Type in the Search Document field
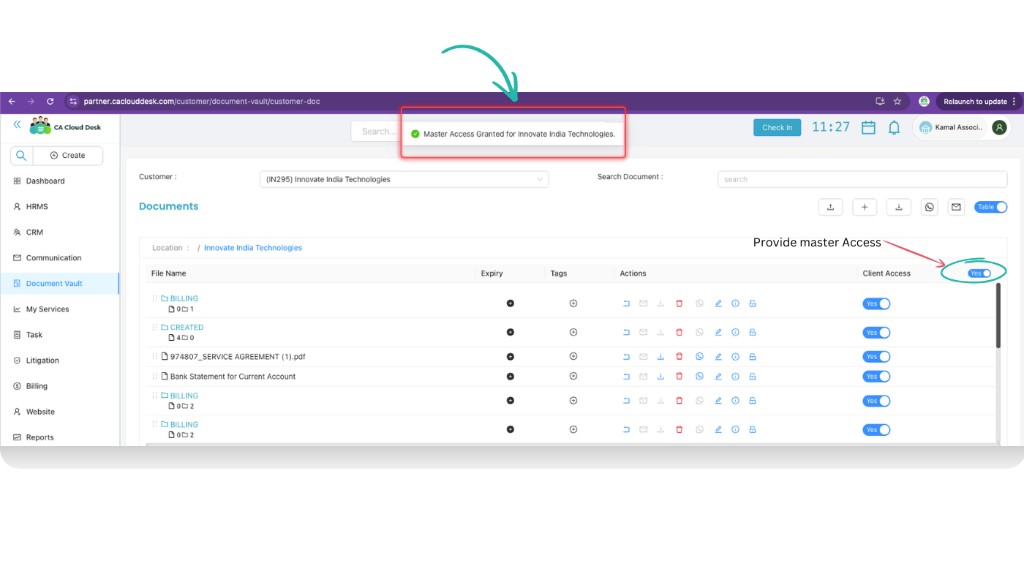 860,178
